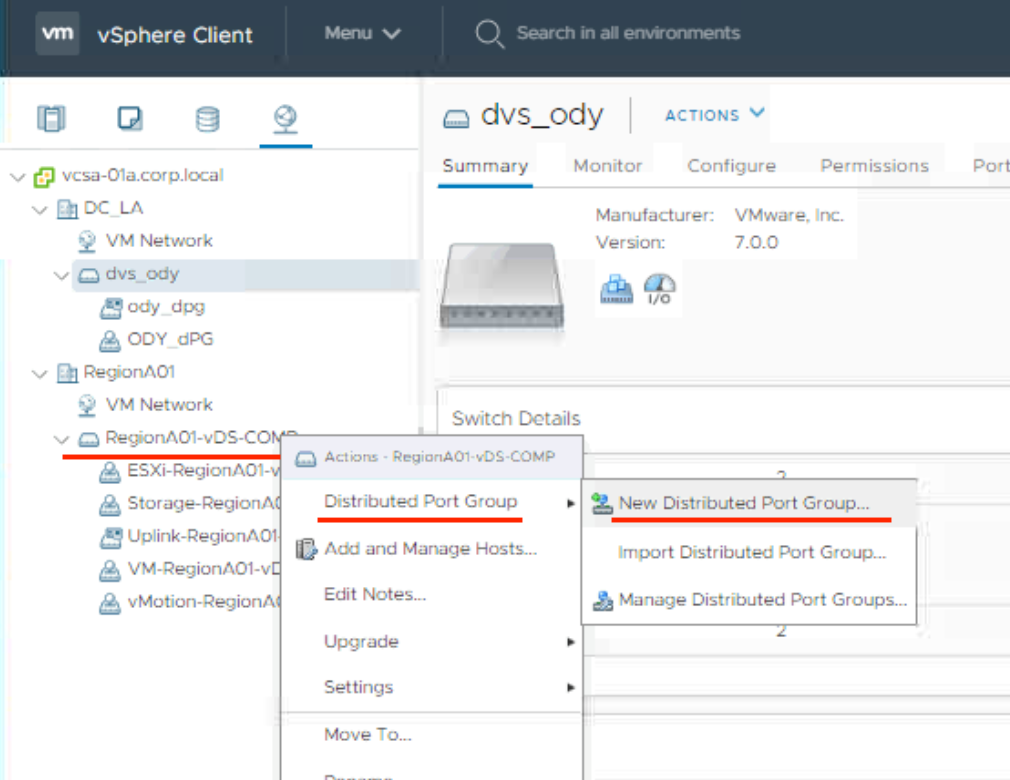1010x780 pixels.
Task: Switch to the Summary tab
Action: 485,166
